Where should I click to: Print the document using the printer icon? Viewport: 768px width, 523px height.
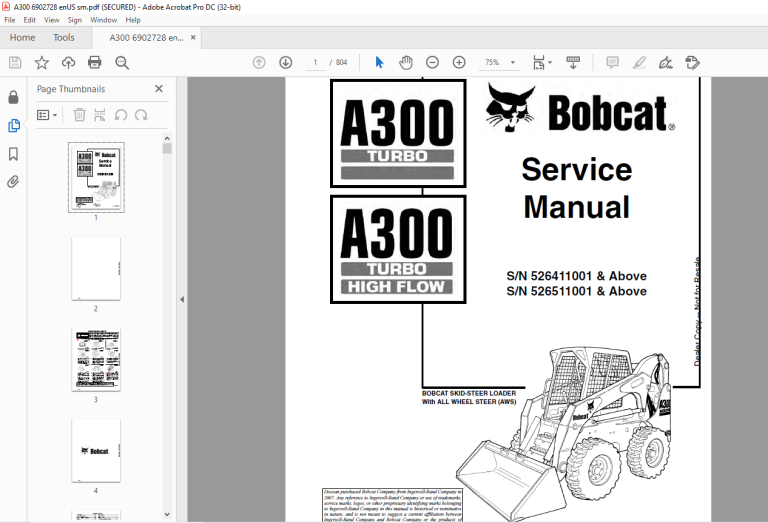[95, 63]
